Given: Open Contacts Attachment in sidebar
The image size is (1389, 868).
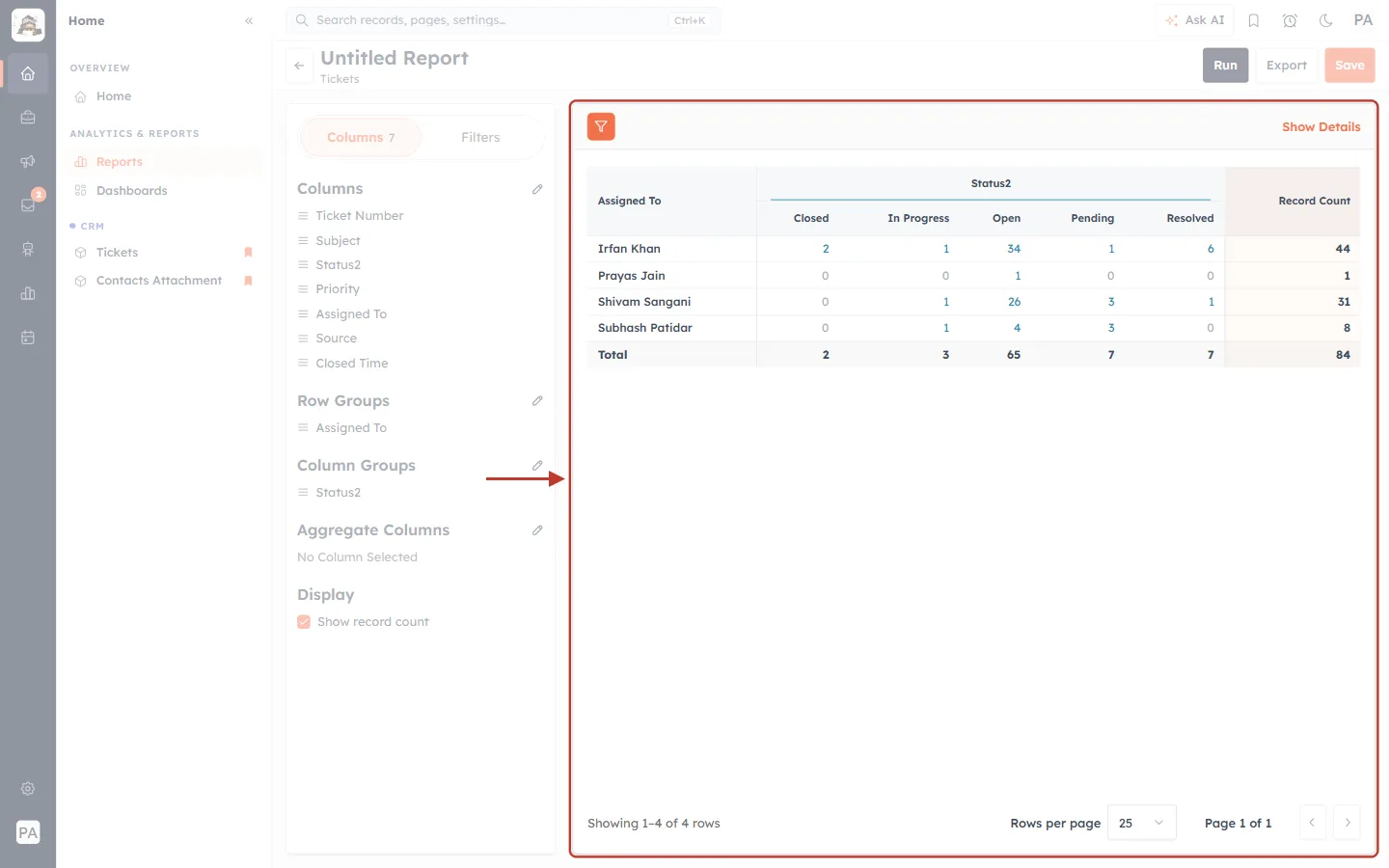Looking at the screenshot, I should point(159,281).
